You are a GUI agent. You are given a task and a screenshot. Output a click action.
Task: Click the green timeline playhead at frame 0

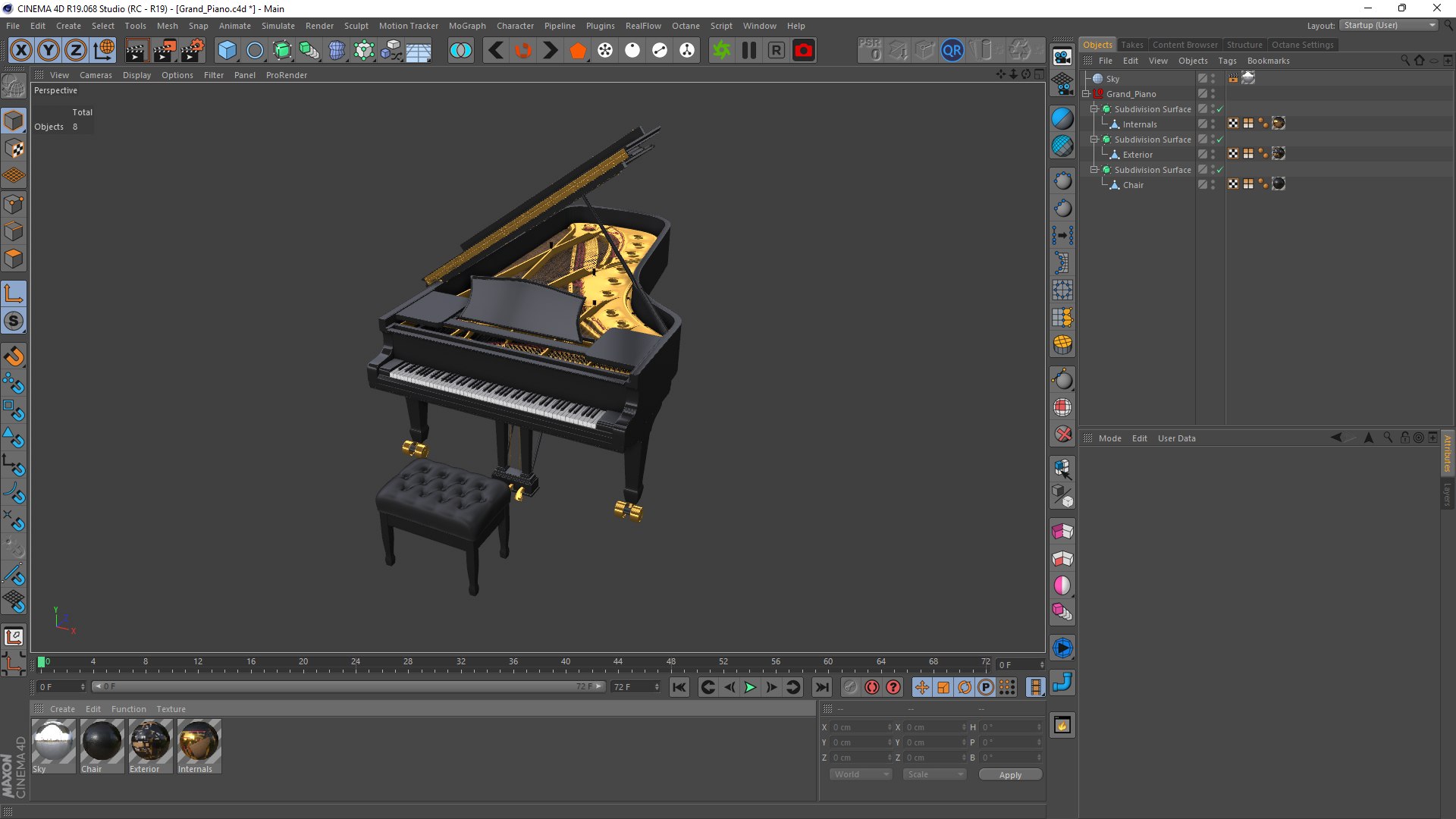tap(41, 662)
